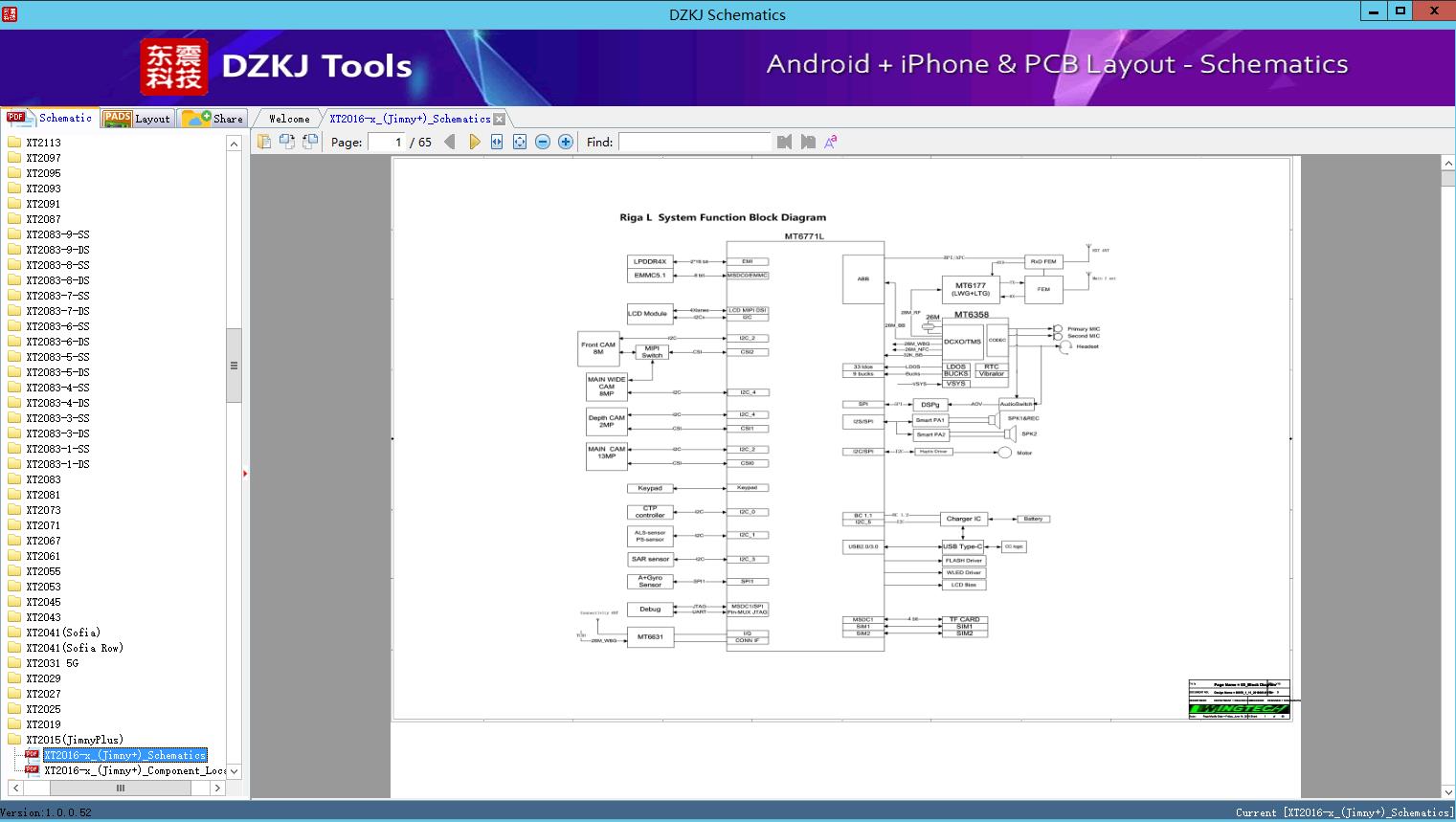Open the Share tab
Image resolution: width=1456 pixels, height=822 pixels.
coord(213,119)
